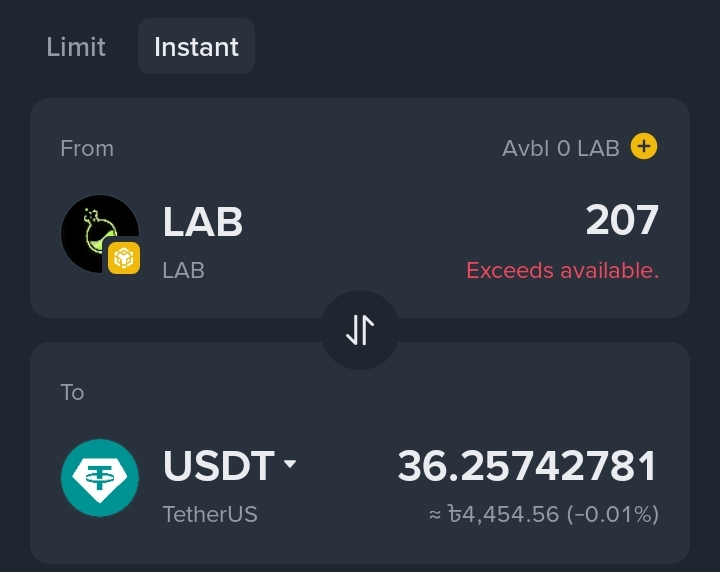Click the From label
720x572 pixels.
tap(87, 148)
